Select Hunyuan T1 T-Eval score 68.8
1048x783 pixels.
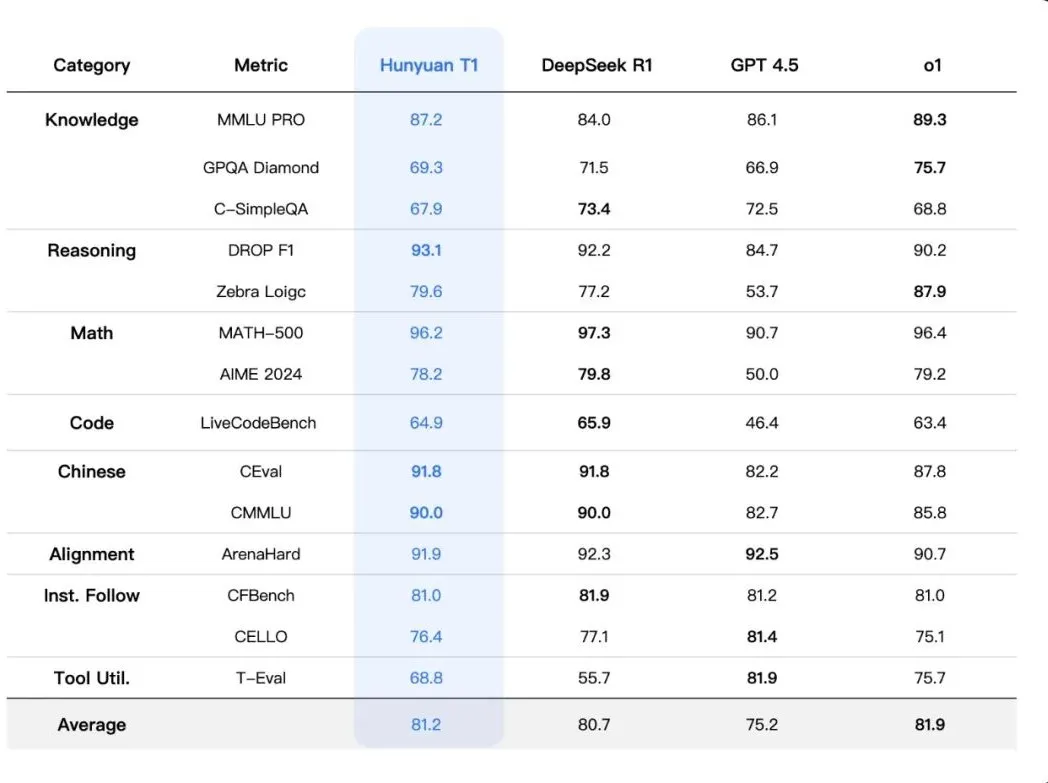426,678
